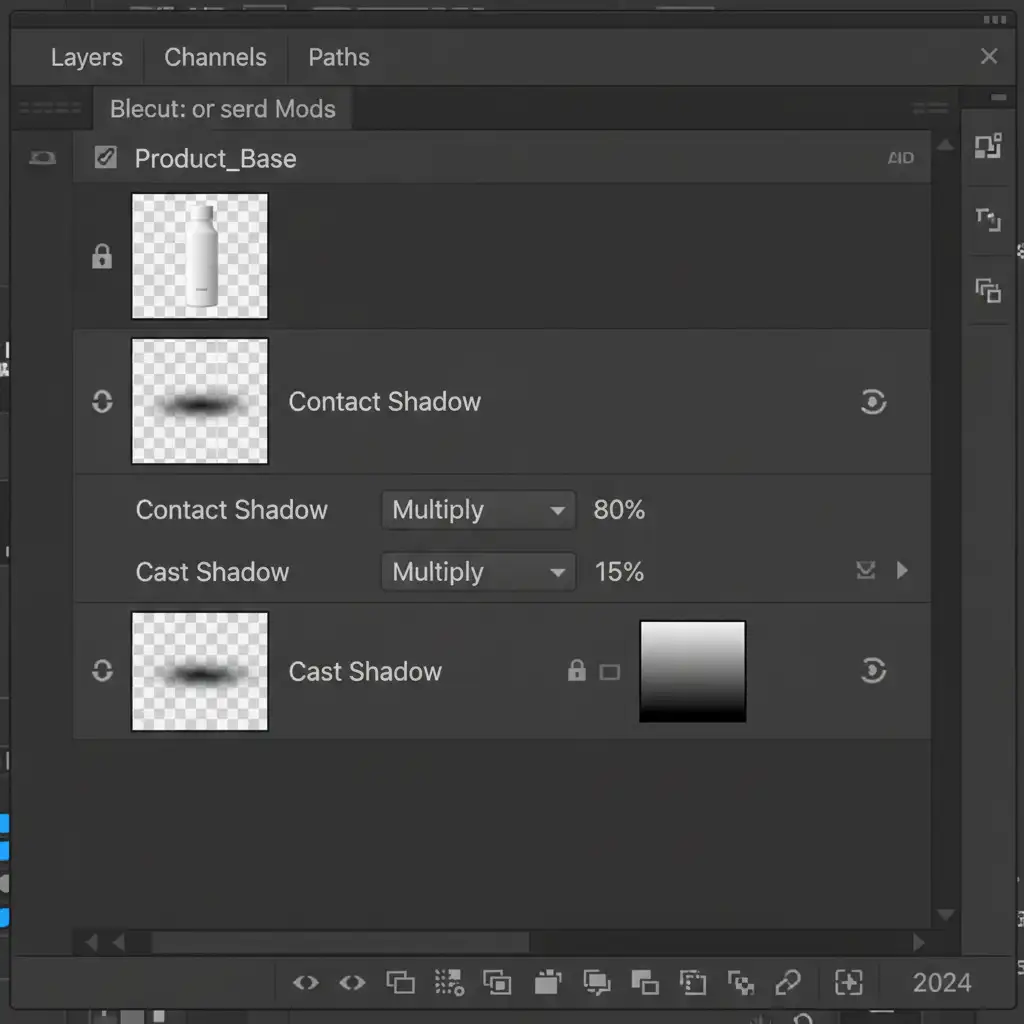Click the folder icon in bottom toolbar
Screen dimensions: 1024x1024
[547, 983]
